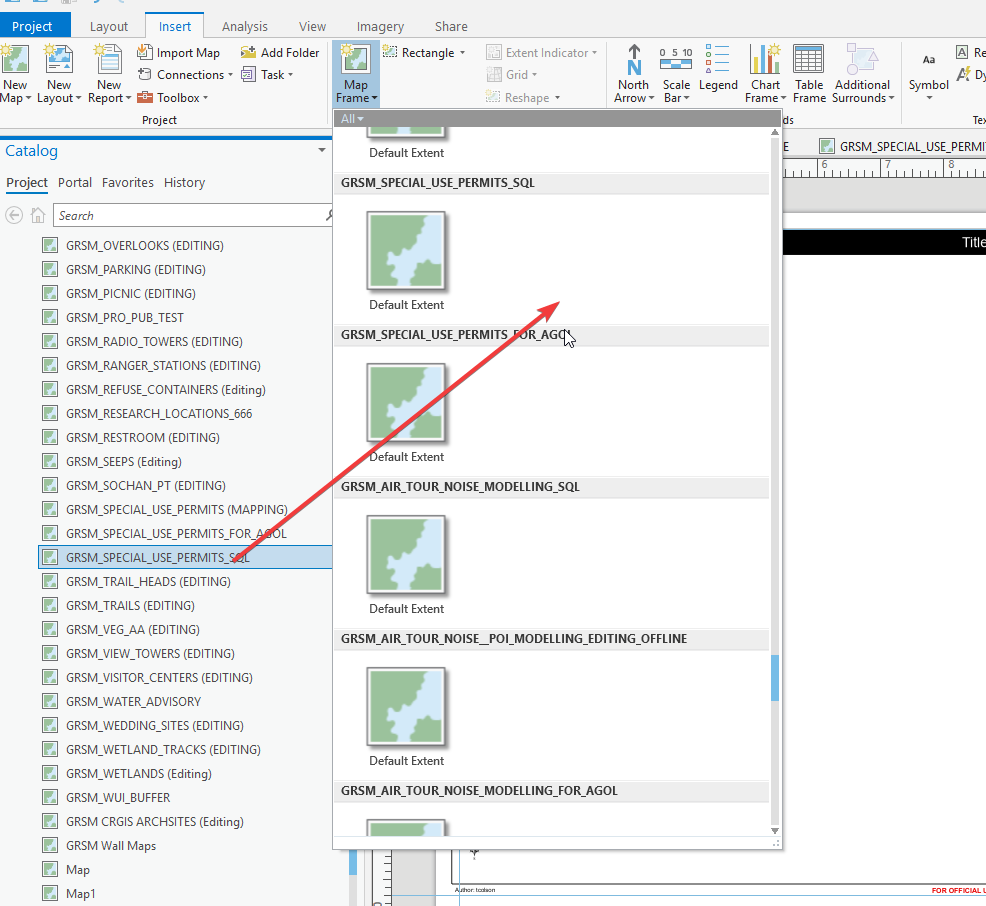
Task: Select GRSM Wall Maps item
Action: click(111, 846)
